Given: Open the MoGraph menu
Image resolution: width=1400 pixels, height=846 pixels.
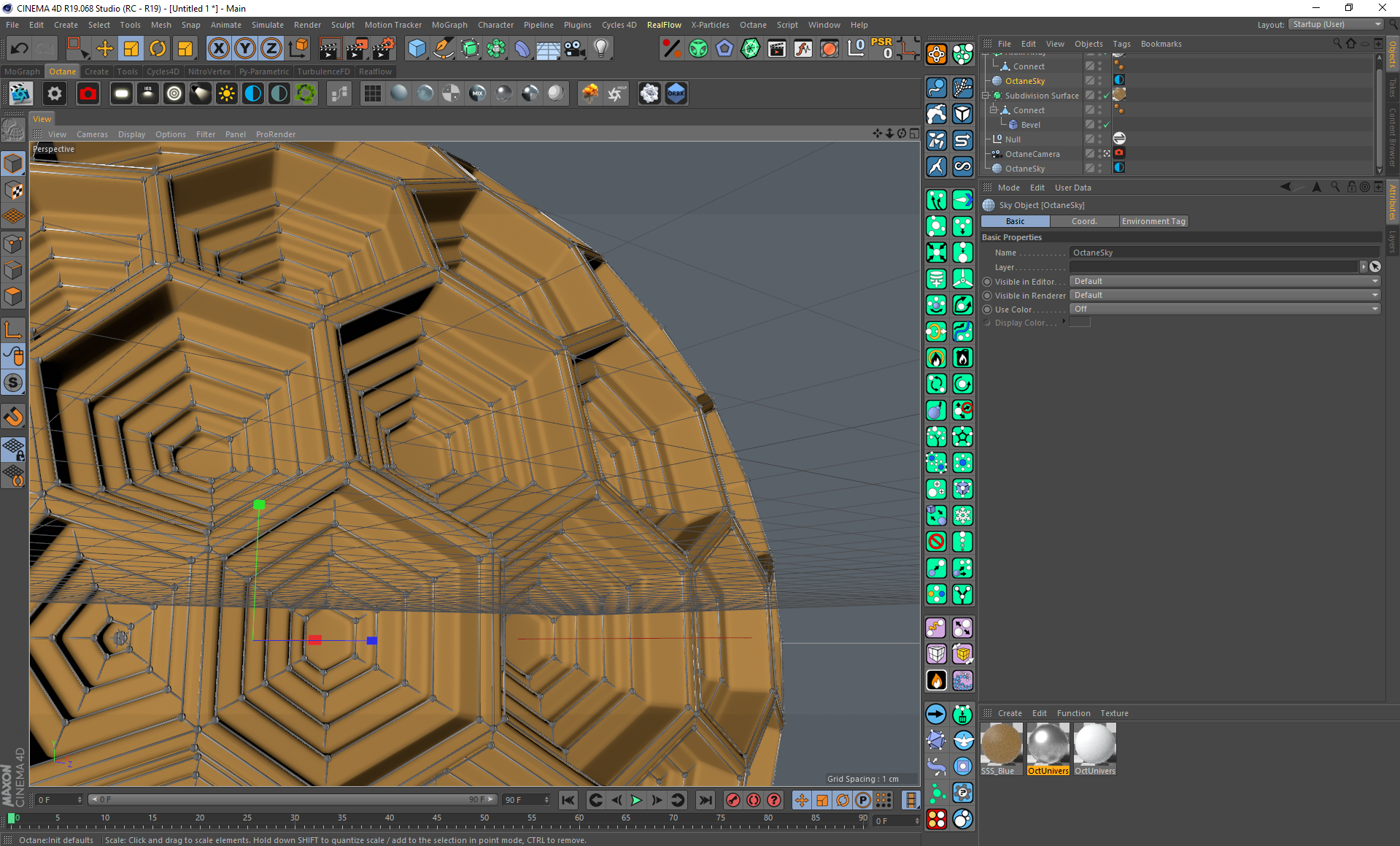Looking at the screenshot, I should [x=449, y=25].
